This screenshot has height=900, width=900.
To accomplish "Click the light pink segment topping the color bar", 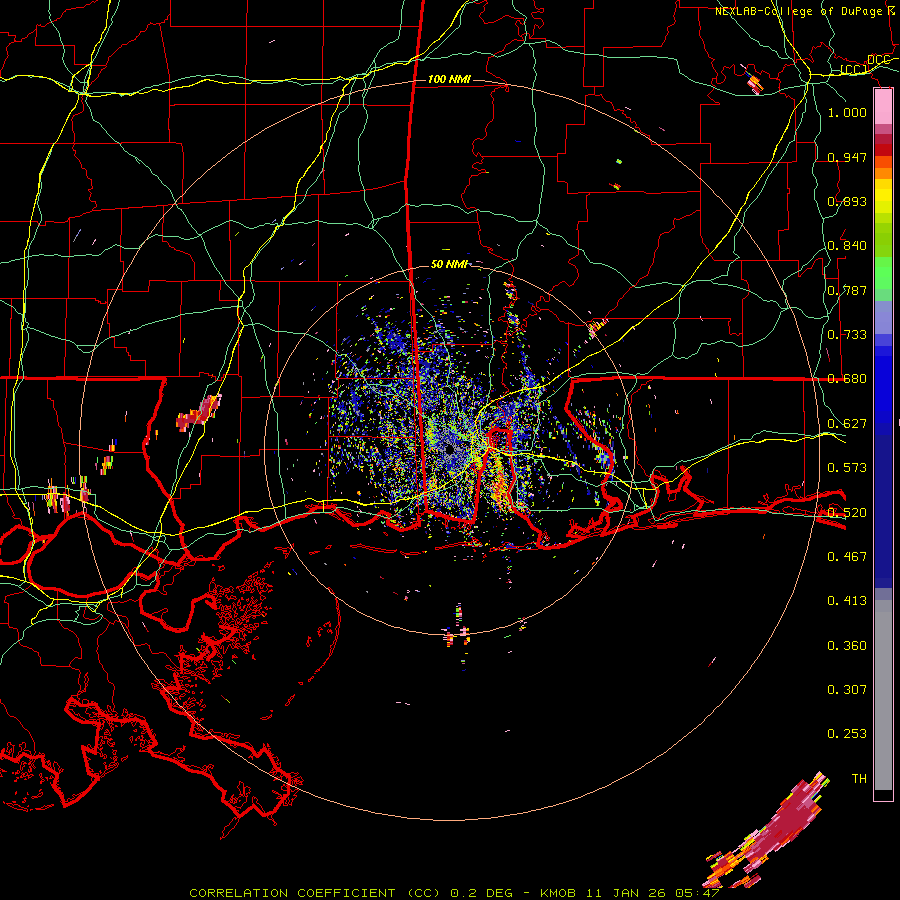I will tap(883, 107).
